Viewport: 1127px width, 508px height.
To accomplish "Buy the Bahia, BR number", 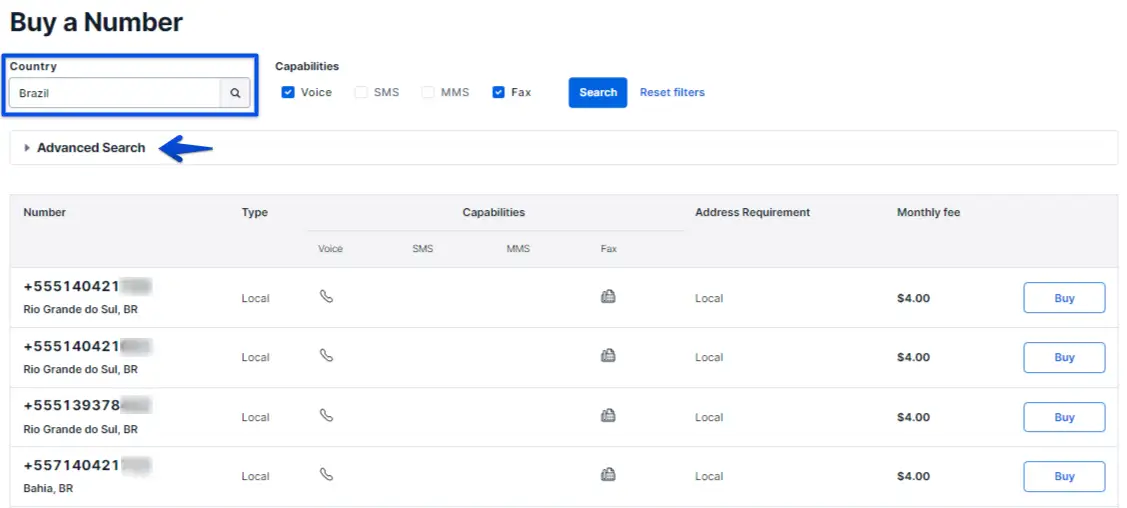I will coord(1064,476).
